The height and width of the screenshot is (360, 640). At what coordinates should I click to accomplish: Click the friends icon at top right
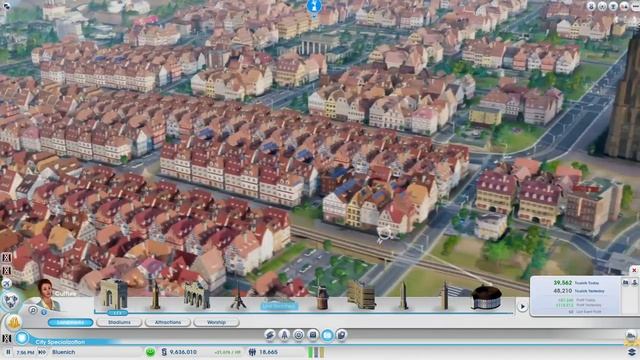pyautogui.click(x=624, y=6)
